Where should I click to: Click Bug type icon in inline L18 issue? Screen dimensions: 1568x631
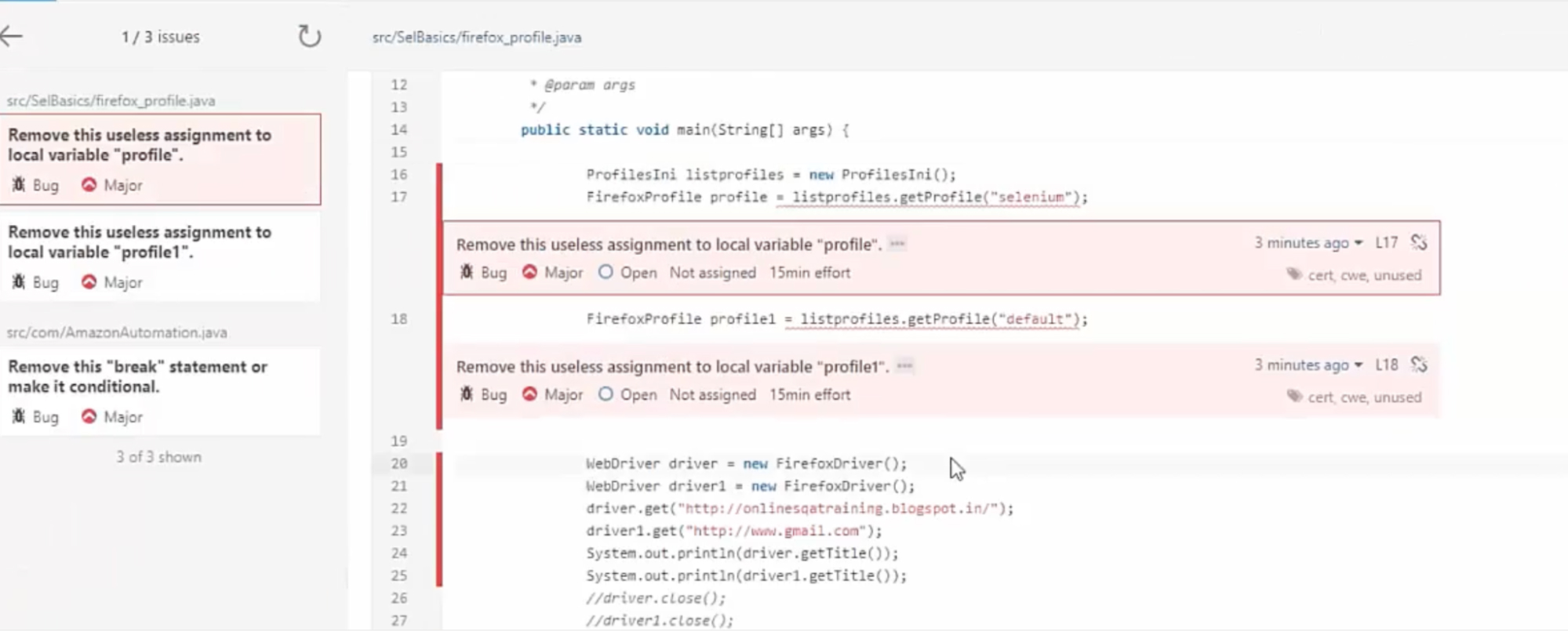[x=467, y=395]
